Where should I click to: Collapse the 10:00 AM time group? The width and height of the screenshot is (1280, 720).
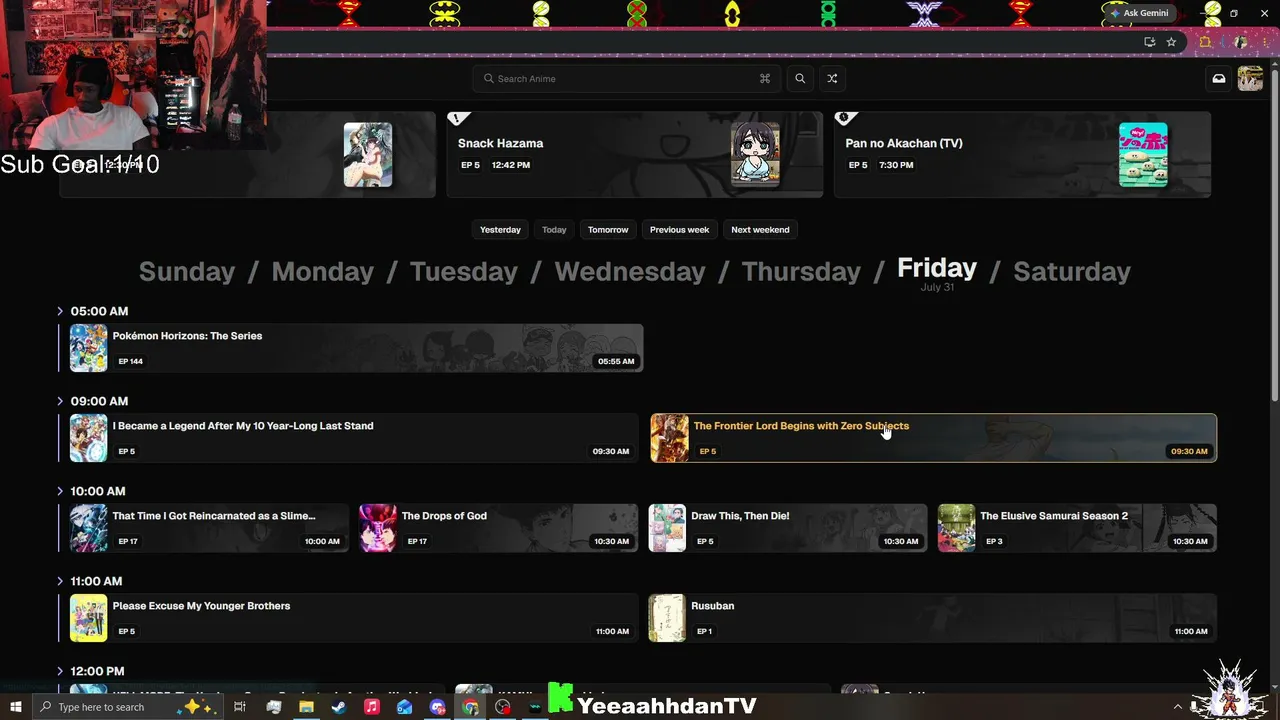click(60, 491)
